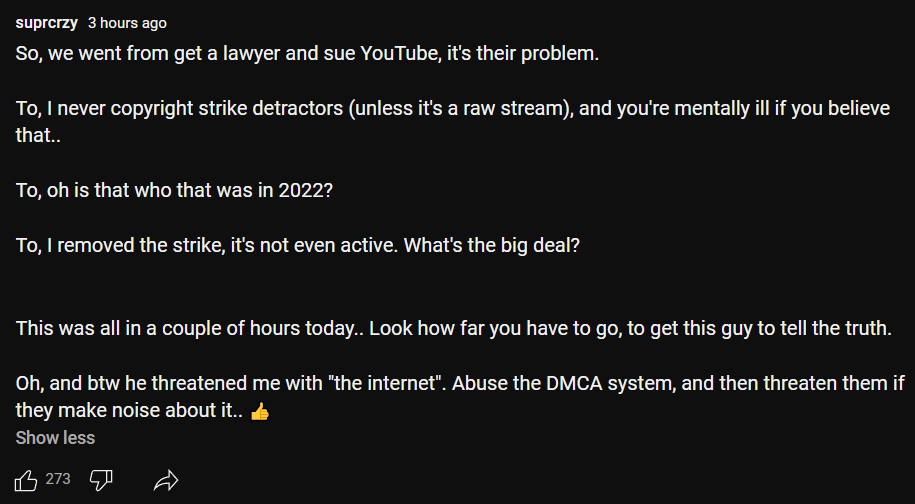Dislike the comment with thumbs-down icon
This screenshot has width=915, height=504.
coord(101,481)
